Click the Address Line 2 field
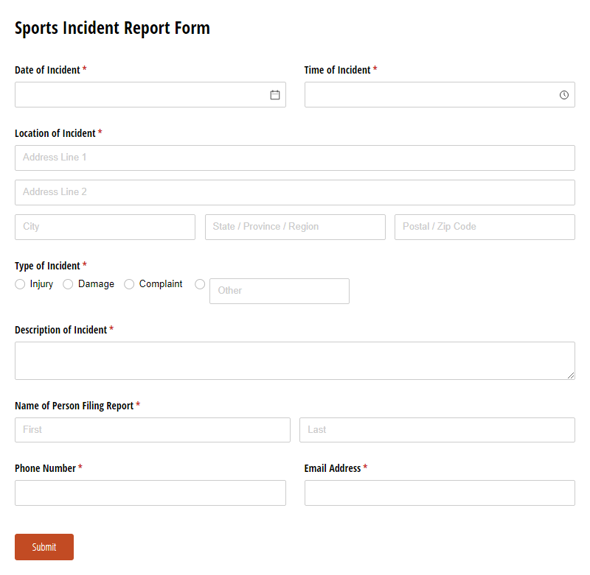590x575 pixels. pos(295,192)
